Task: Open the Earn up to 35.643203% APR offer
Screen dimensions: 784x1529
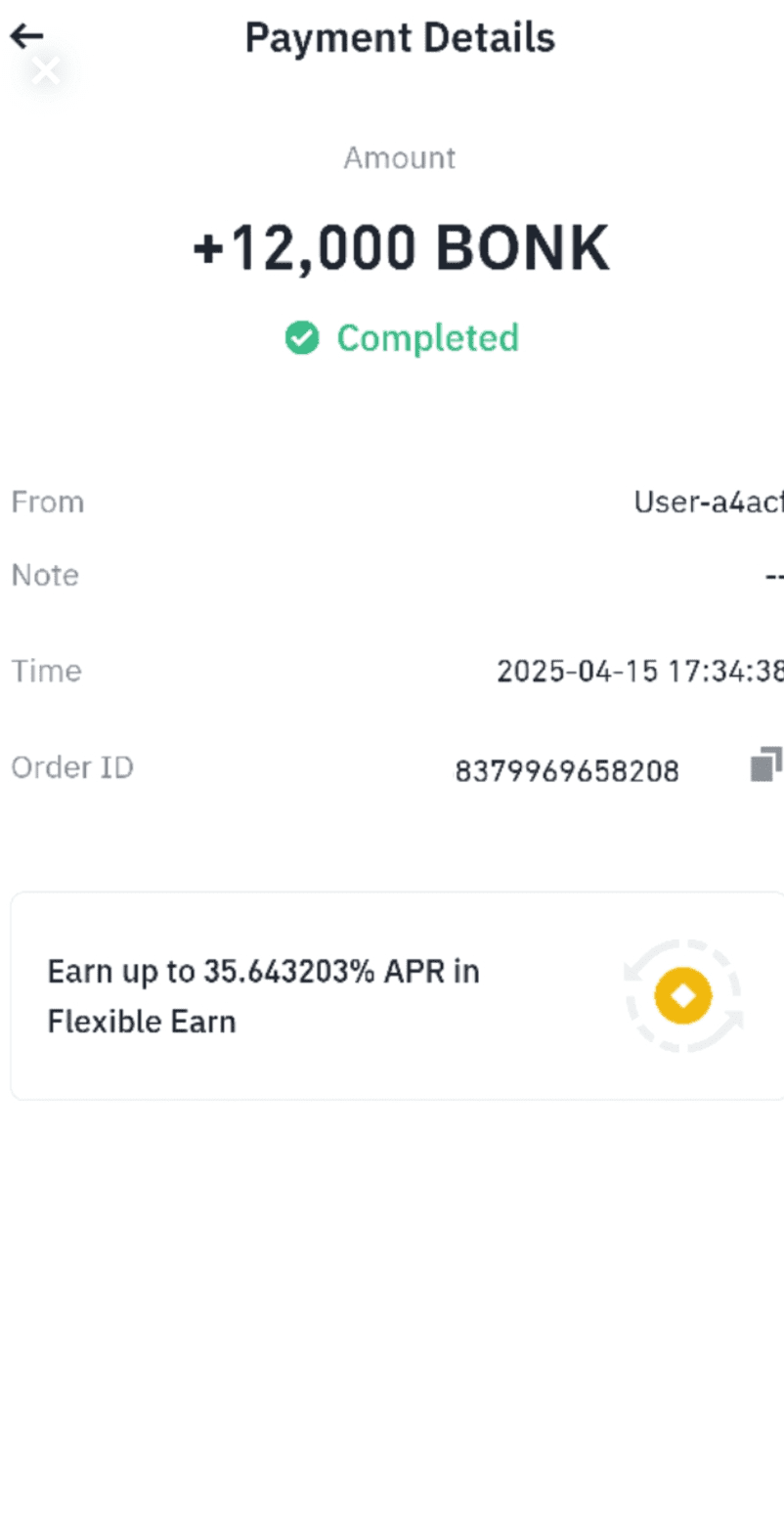Action: click(263, 973)
